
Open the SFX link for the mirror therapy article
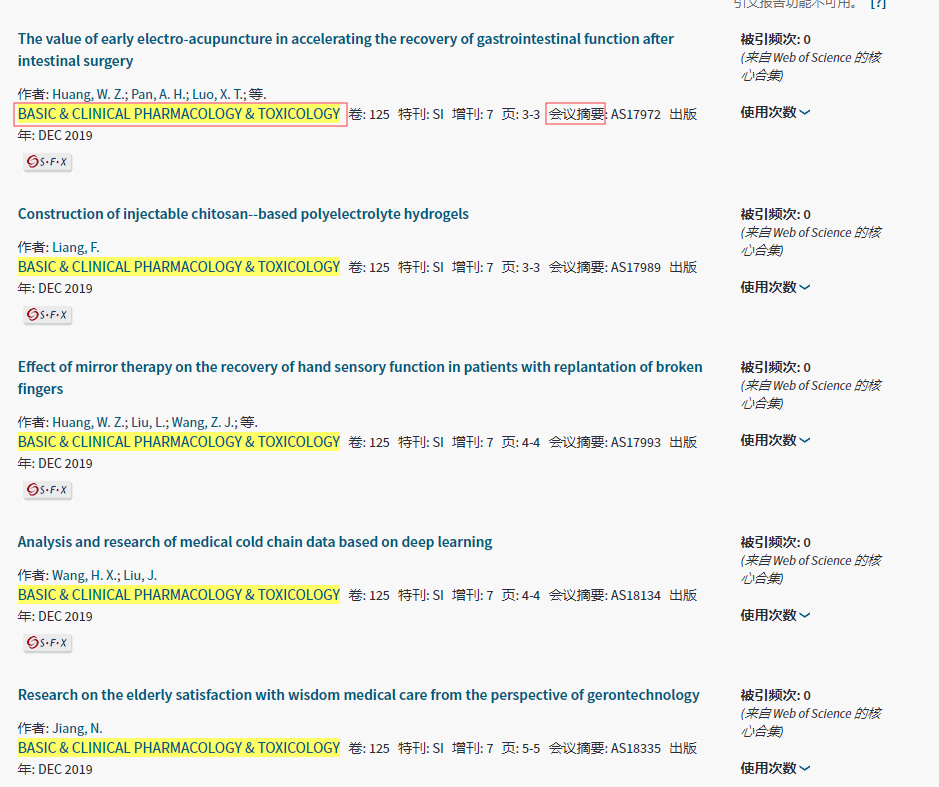tap(48, 490)
